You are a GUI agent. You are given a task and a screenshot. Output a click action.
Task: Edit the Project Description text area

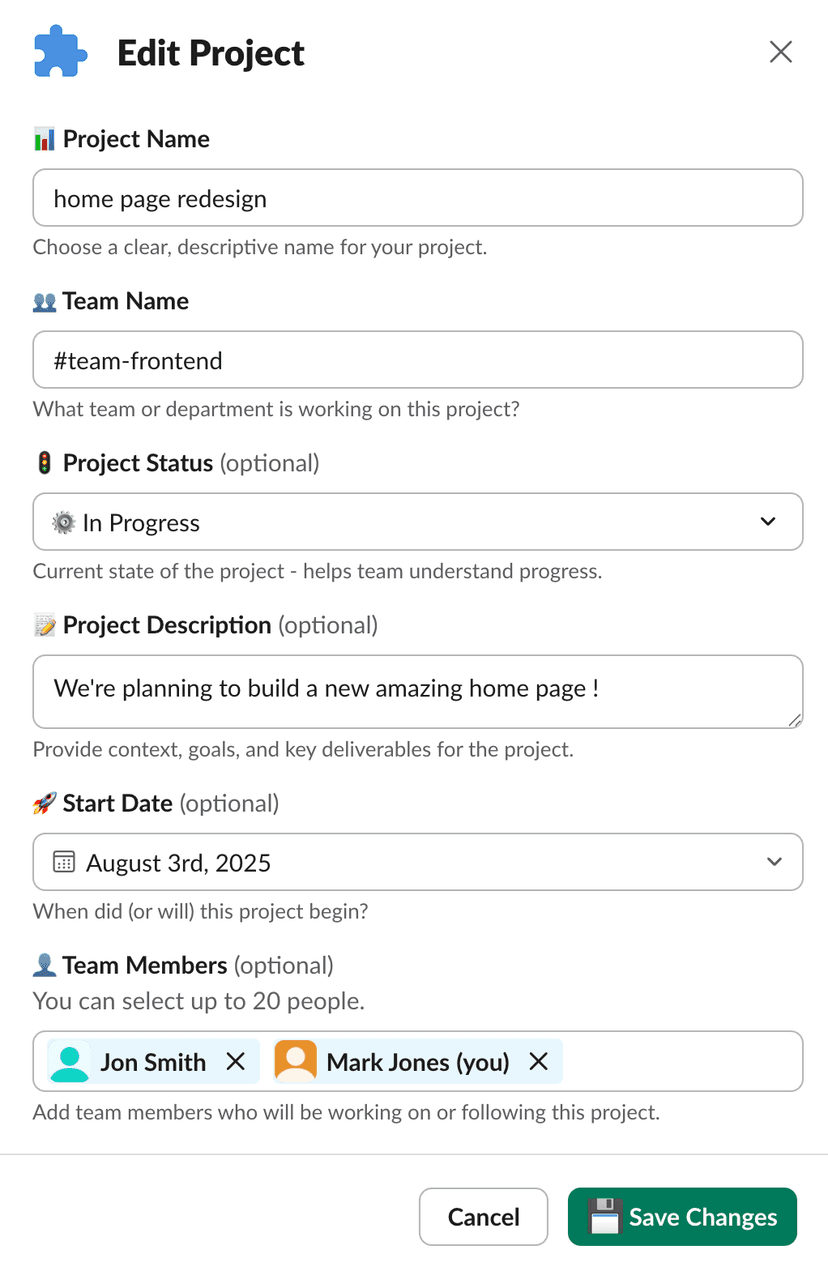pos(418,691)
